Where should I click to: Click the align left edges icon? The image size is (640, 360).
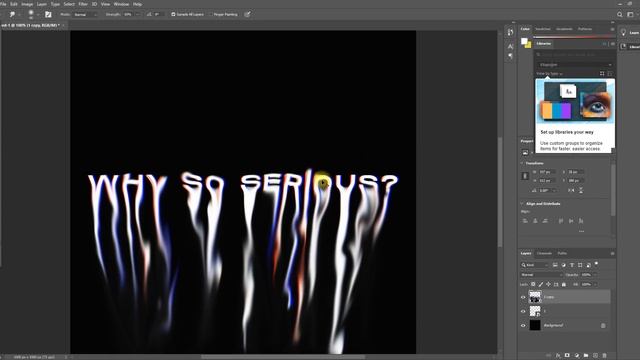pos(525,221)
